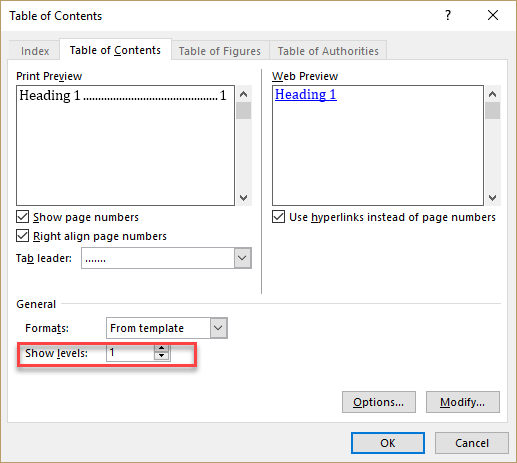Click Web Preview scroll down arrow

492,197
